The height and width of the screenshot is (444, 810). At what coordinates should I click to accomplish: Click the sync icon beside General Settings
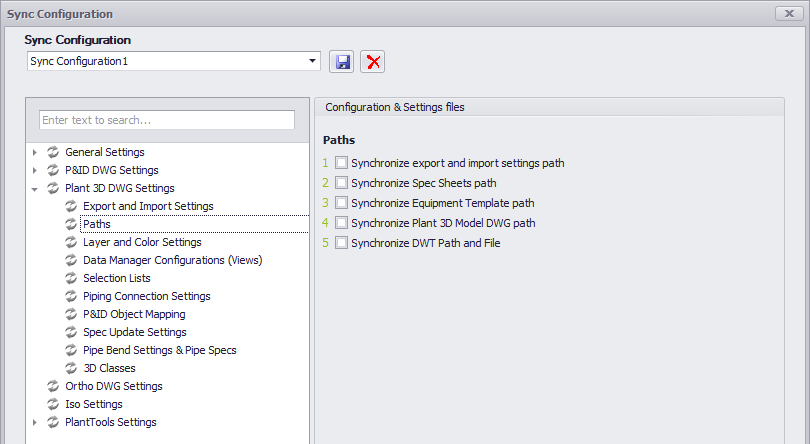[x=53, y=152]
